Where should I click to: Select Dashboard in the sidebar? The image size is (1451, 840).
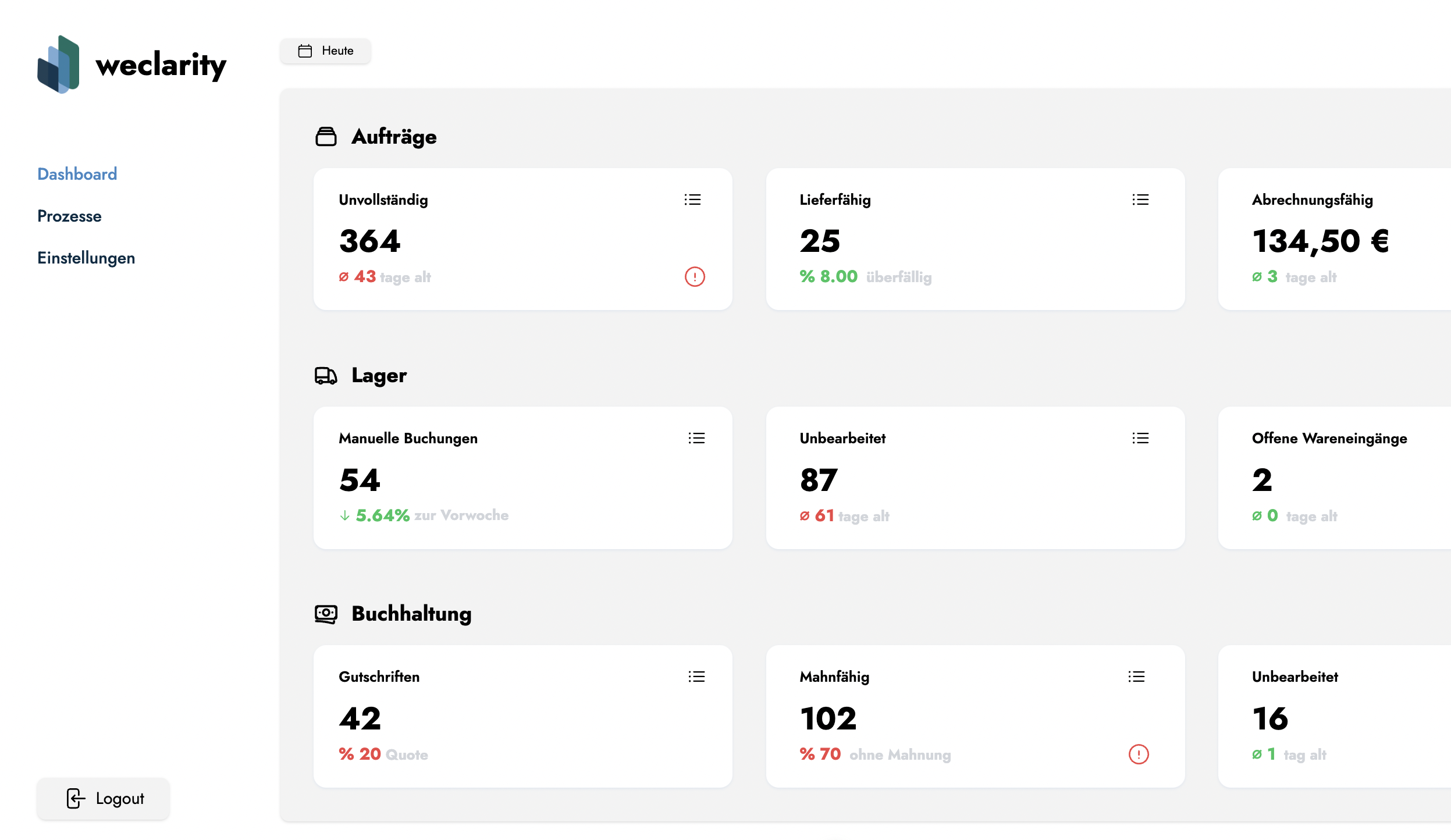[x=77, y=173]
